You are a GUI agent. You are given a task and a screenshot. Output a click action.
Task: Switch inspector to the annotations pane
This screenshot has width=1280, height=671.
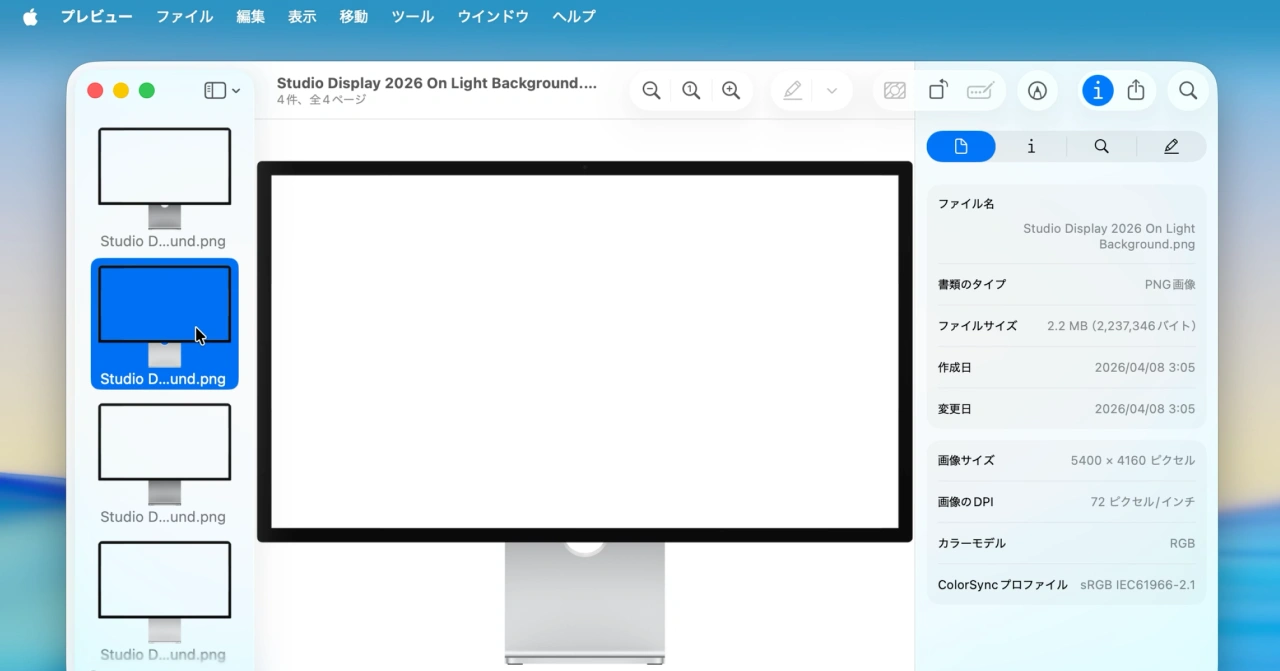pyautogui.click(x=1171, y=146)
